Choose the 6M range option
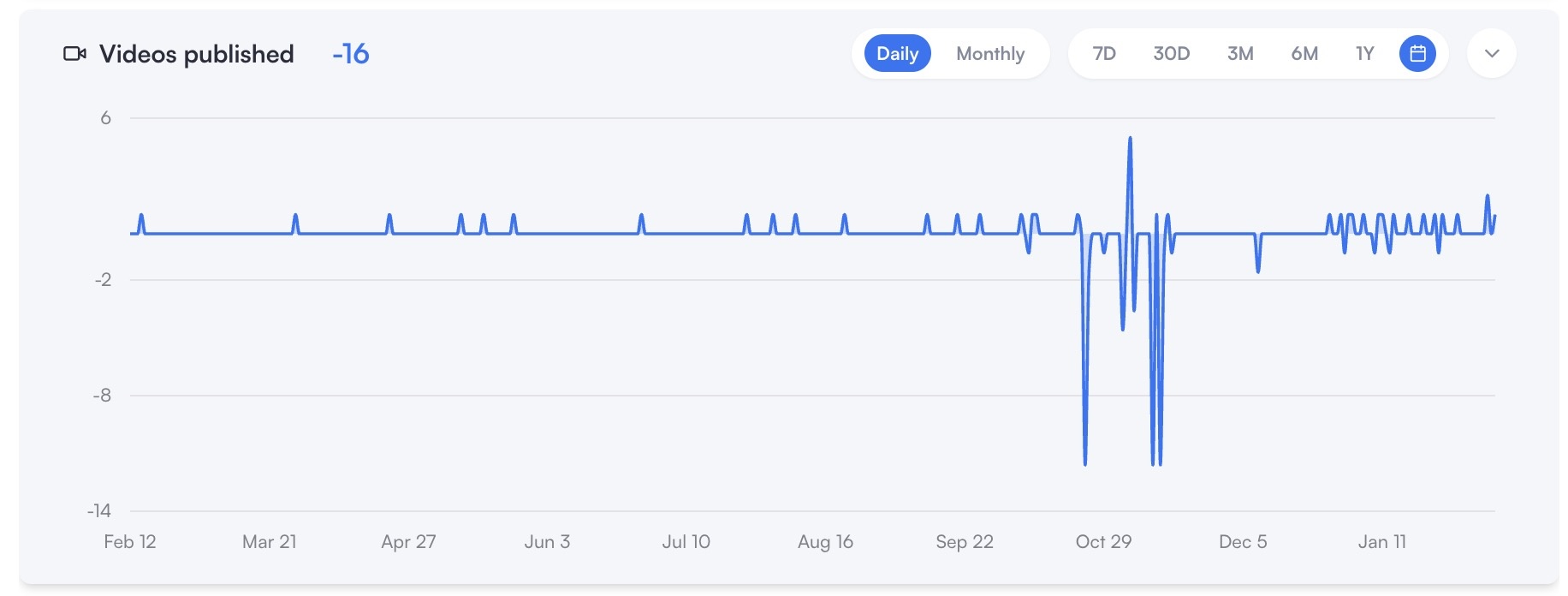Viewport: 1568px width, 596px height. coord(1304,54)
